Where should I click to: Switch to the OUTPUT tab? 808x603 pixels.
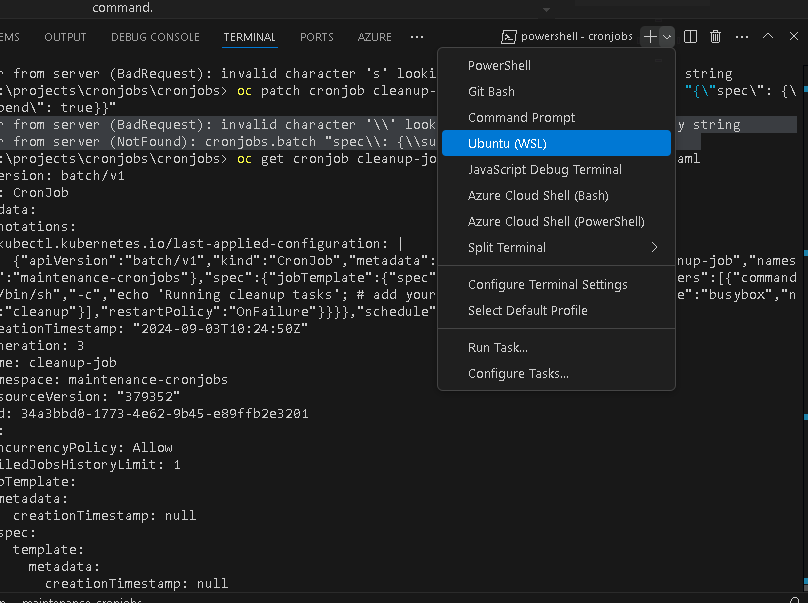click(x=65, y=37)
